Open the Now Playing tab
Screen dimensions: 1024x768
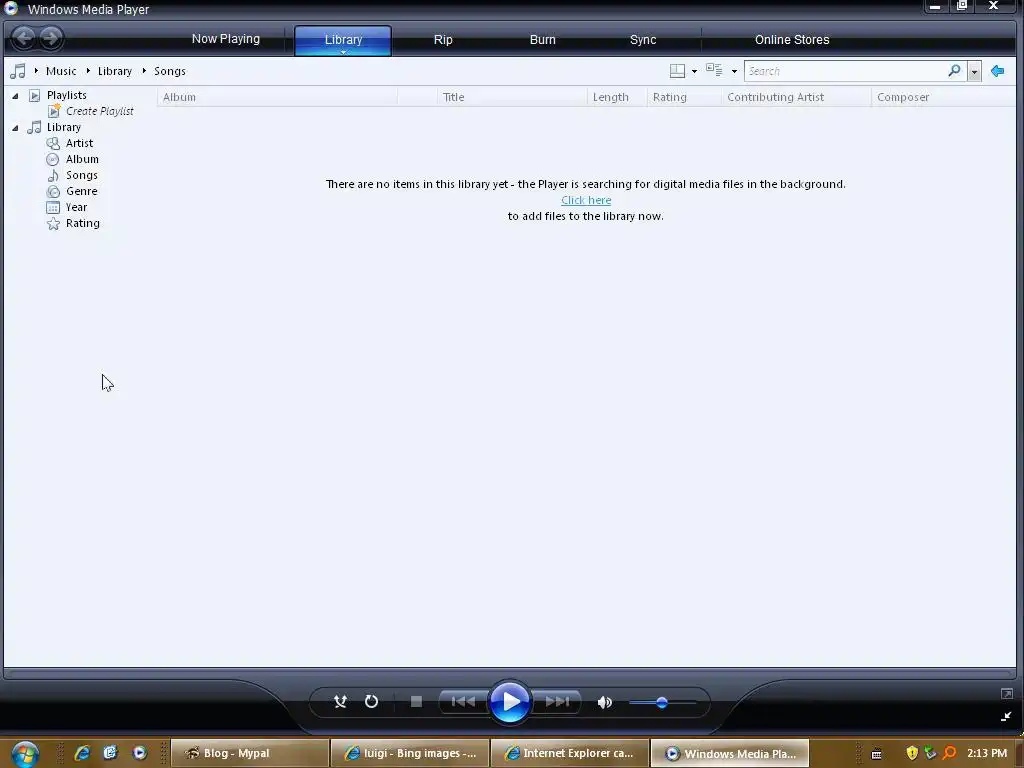tap(225, 39)
